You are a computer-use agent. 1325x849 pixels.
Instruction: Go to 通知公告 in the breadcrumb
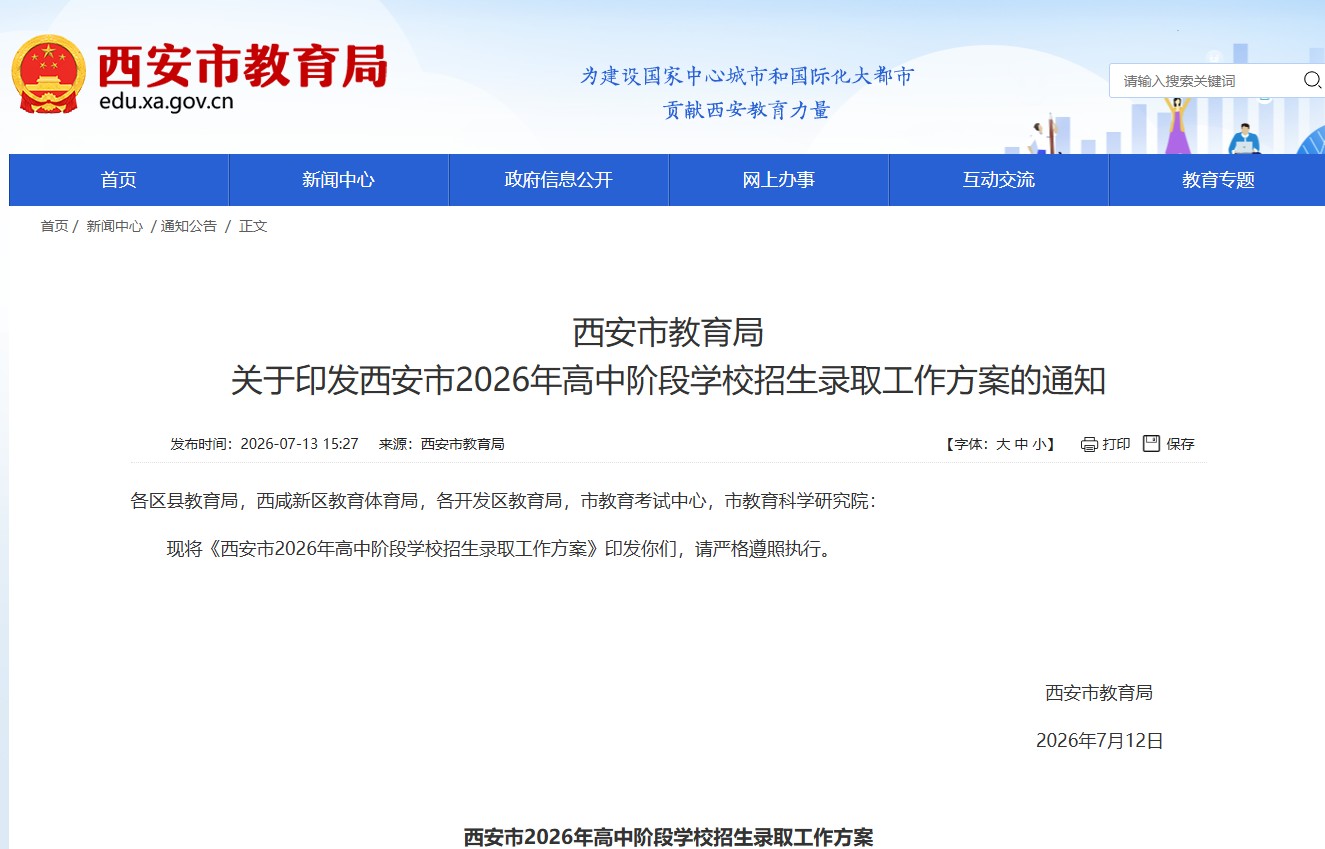coord(189,226)
